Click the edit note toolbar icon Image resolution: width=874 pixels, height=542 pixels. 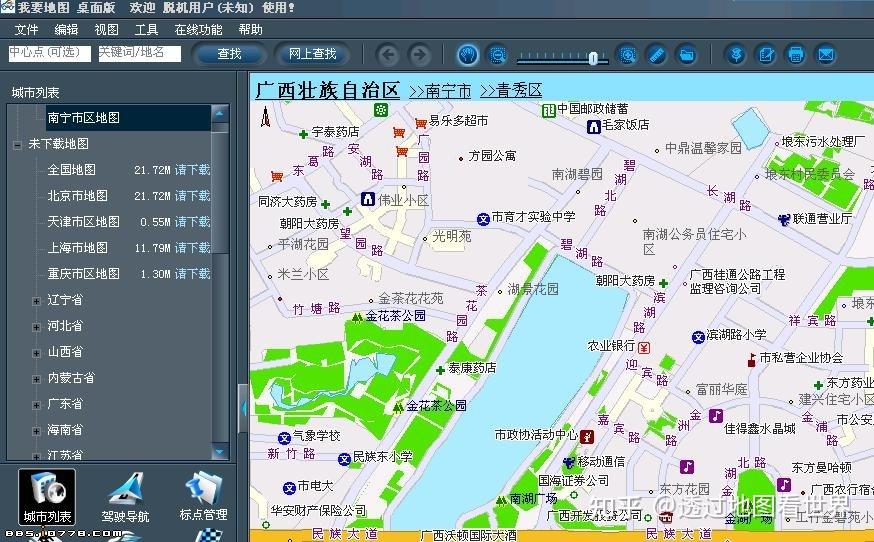click(x=766, y=55)
